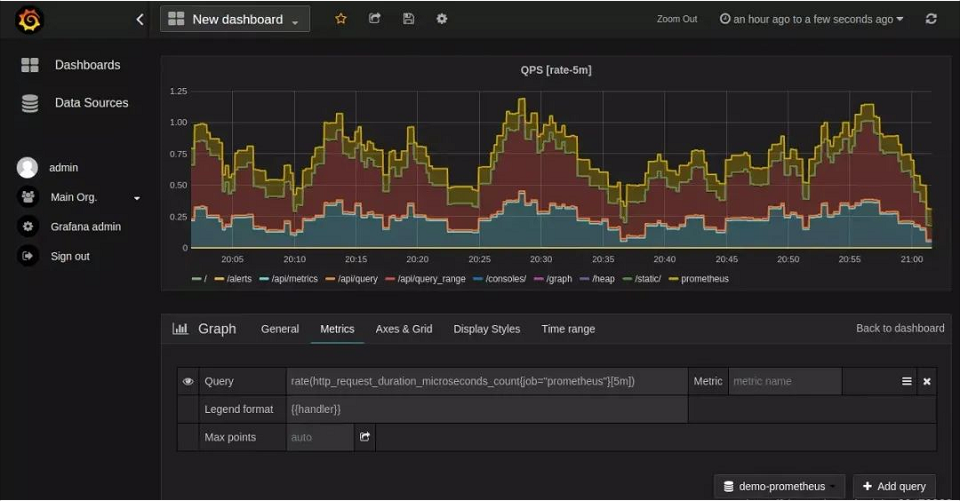Refresh the dashboard with the refresh icon

[931, 19]
